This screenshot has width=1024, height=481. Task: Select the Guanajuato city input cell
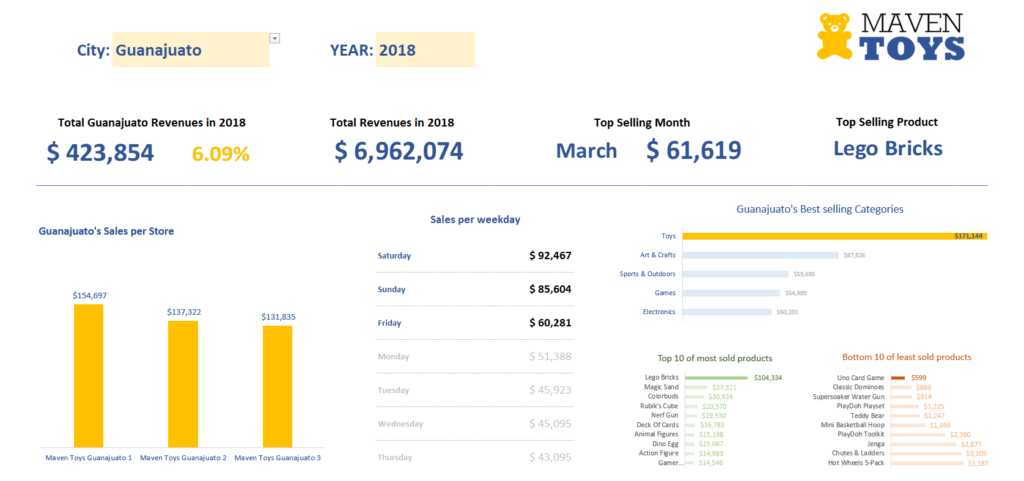click(191, 50)
